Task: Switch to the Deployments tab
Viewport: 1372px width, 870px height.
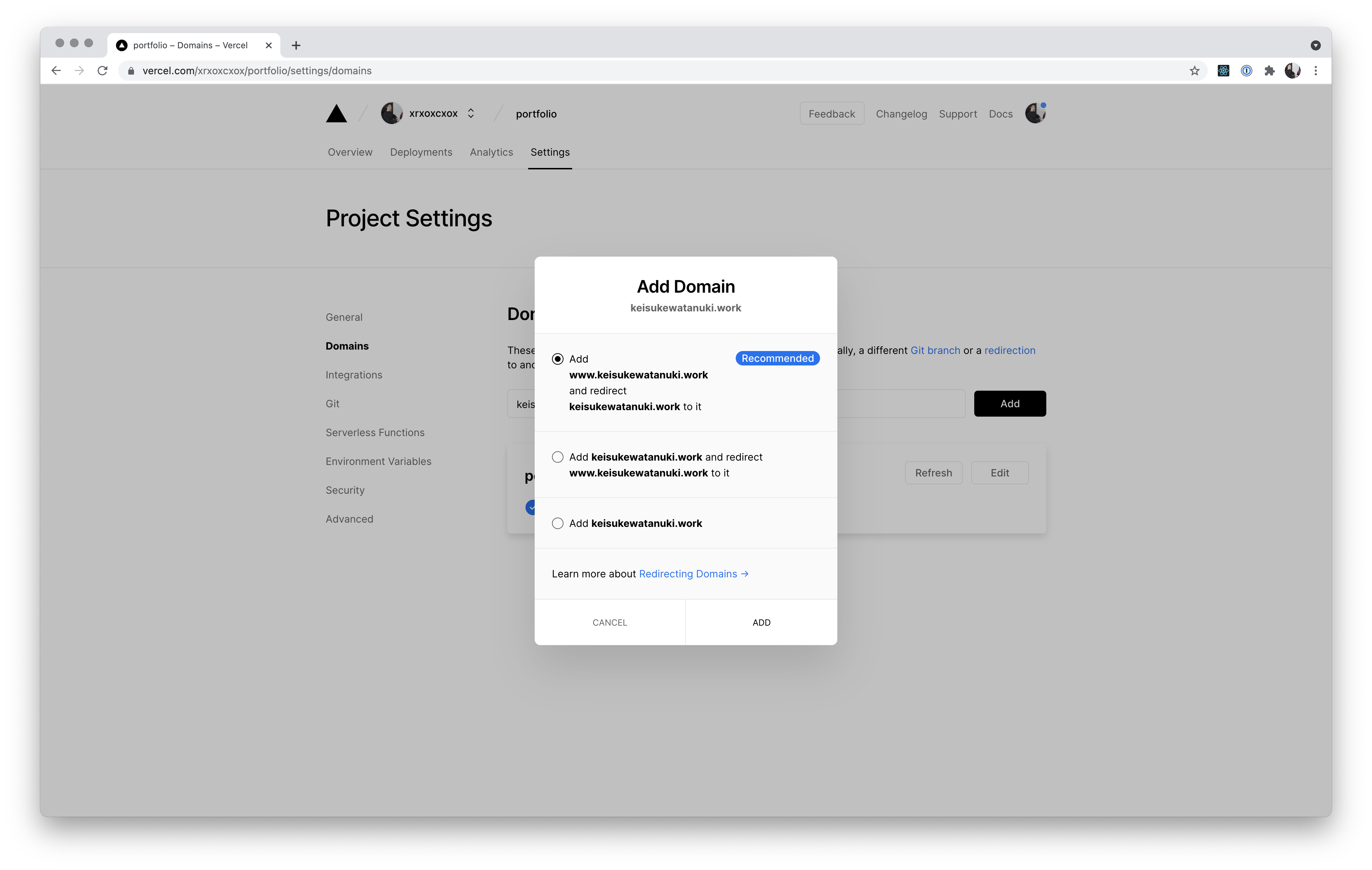Action: [x=420, y=152]
